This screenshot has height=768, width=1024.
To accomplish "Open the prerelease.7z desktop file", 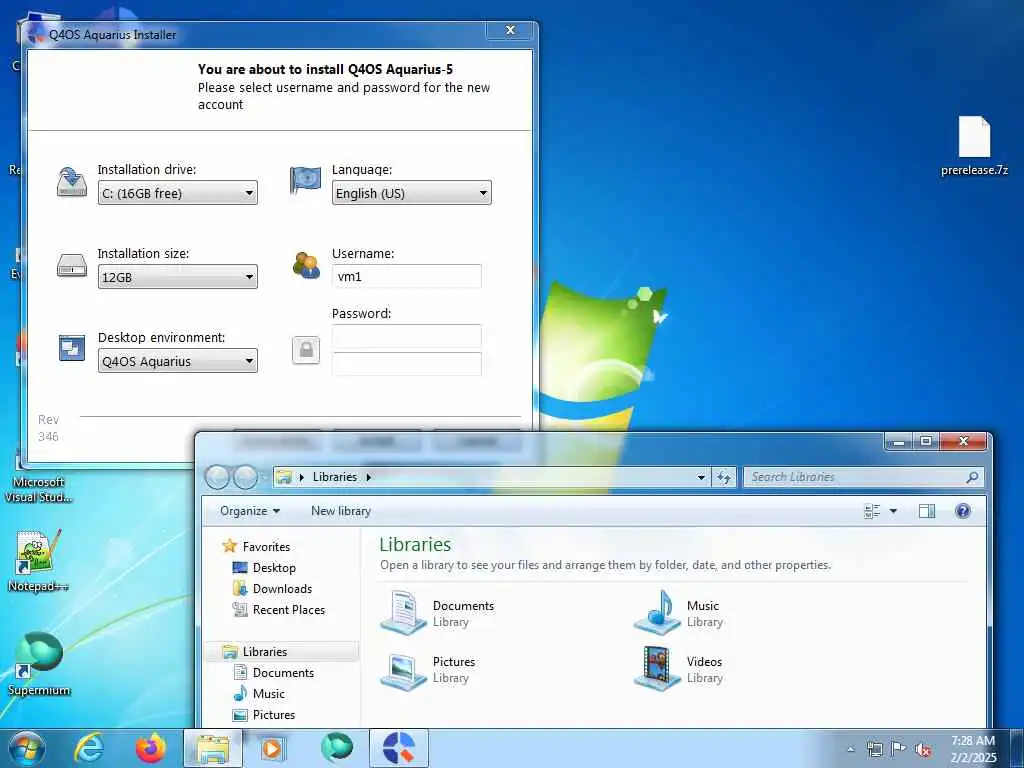I will click(974, 146).
